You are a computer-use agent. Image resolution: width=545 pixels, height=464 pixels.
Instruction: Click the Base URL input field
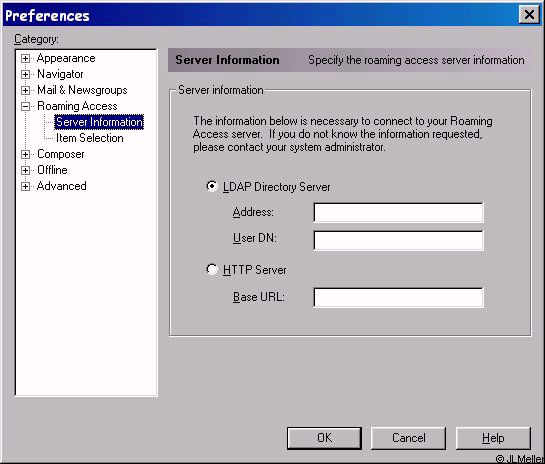pos(398,298)
